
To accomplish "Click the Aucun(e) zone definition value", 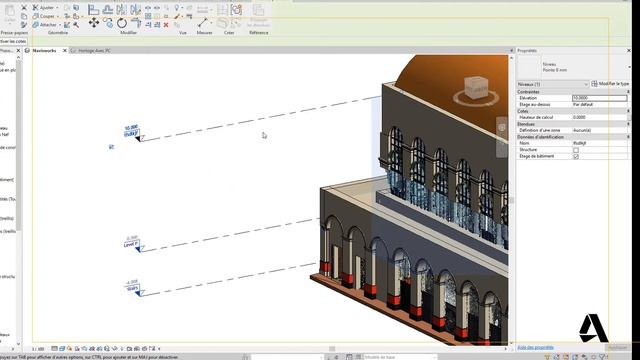I will [599, 130].
